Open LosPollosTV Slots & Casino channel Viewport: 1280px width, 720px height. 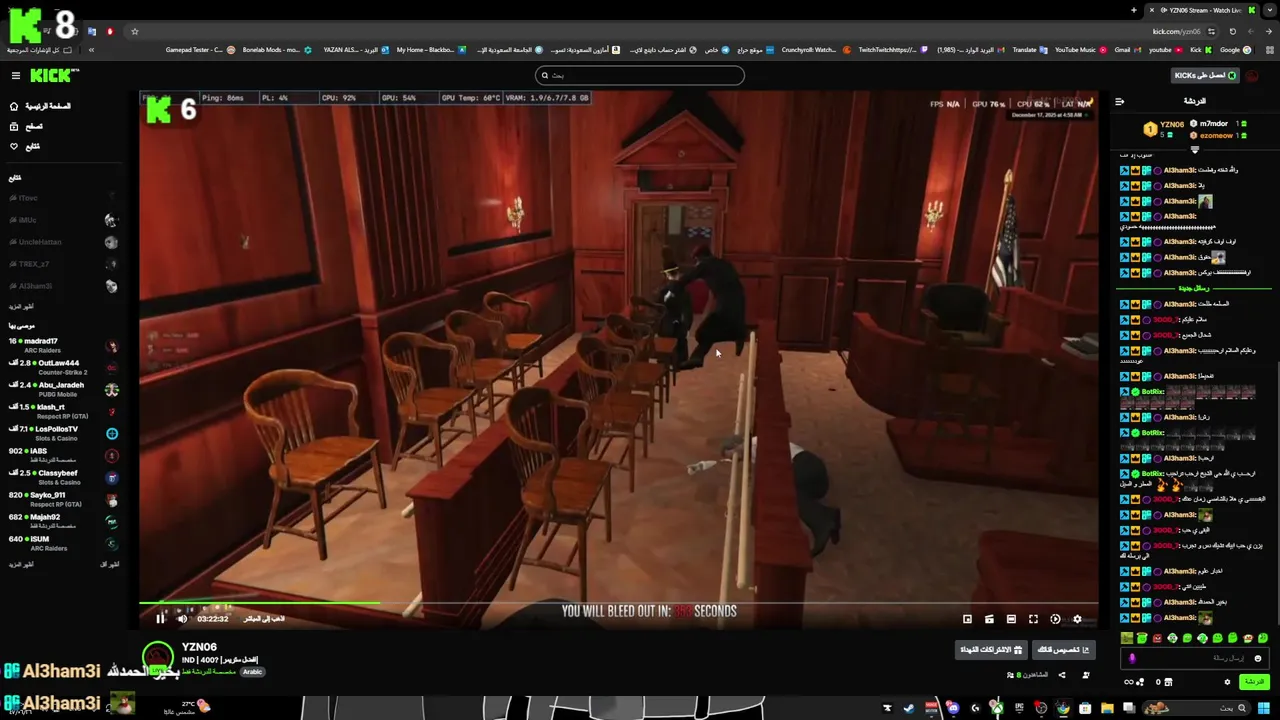click(x=63, y=434)
